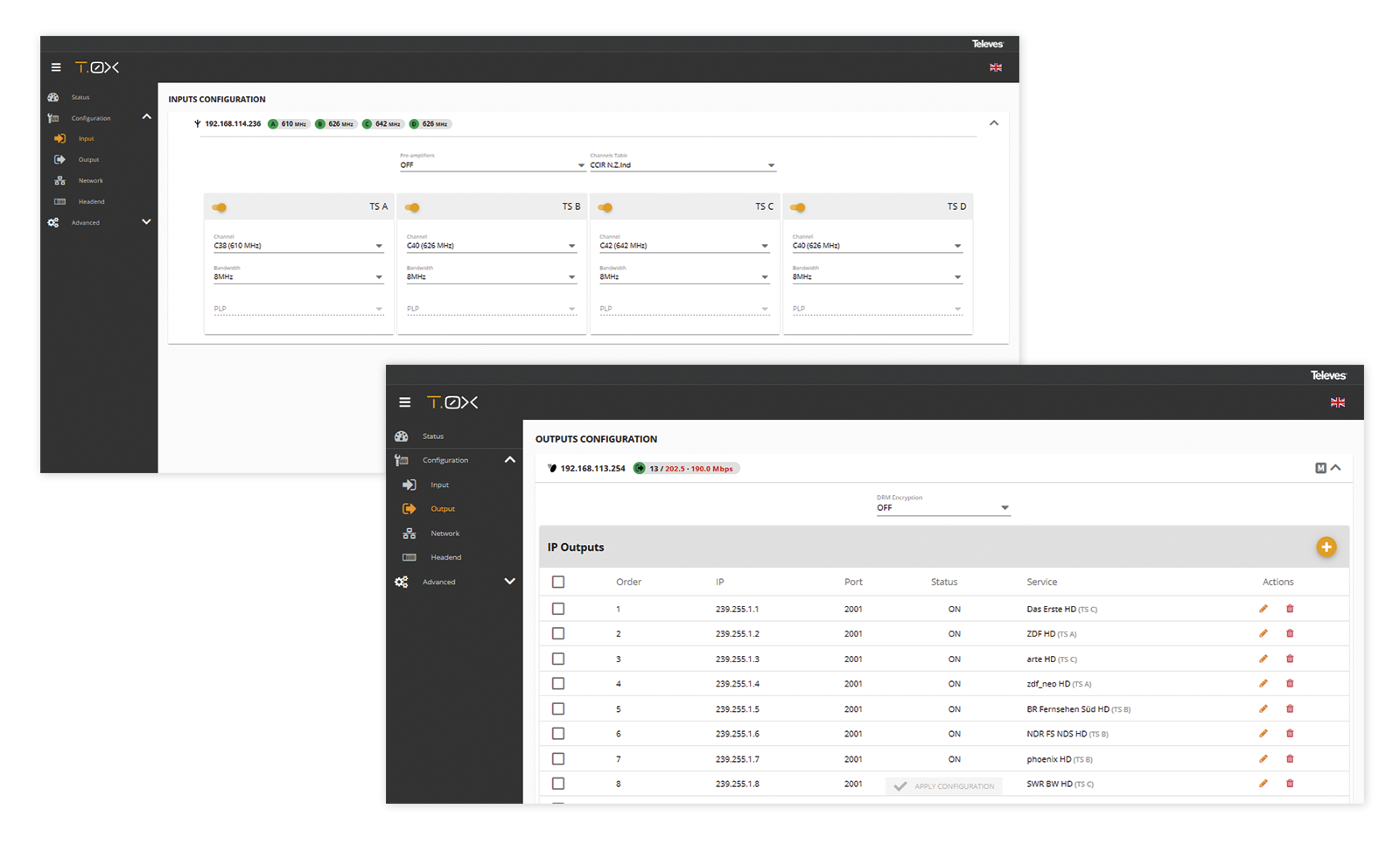Click the add IP output plus button
Viewport: 1400px width, 844px height.
pos(1326,548)
